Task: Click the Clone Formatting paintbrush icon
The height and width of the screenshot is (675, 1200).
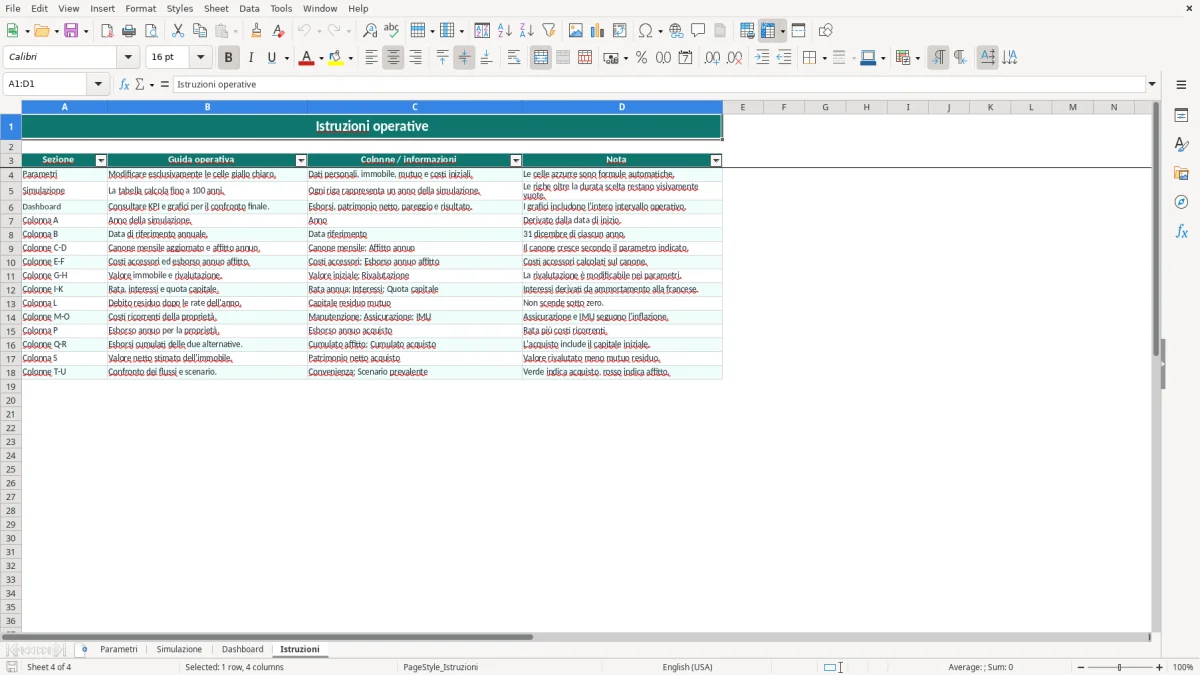Action: tap(256, 31)
